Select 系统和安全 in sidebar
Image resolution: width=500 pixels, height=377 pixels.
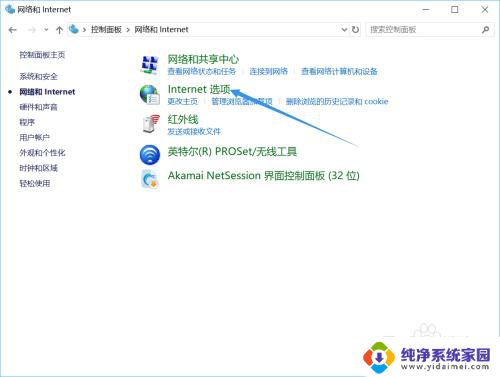(x=38, y=77)
